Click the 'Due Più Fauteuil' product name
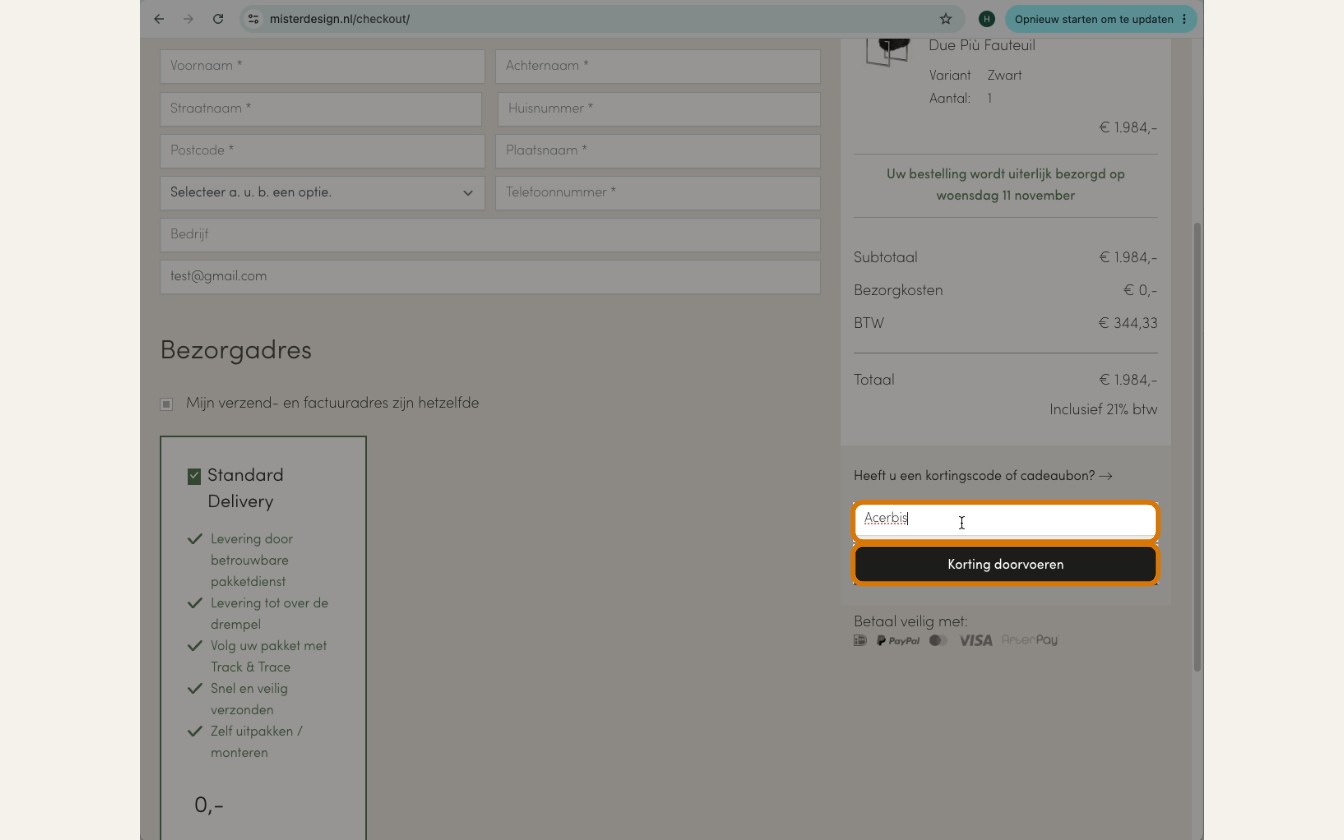The image size is (1344, 840). point(982,45)
